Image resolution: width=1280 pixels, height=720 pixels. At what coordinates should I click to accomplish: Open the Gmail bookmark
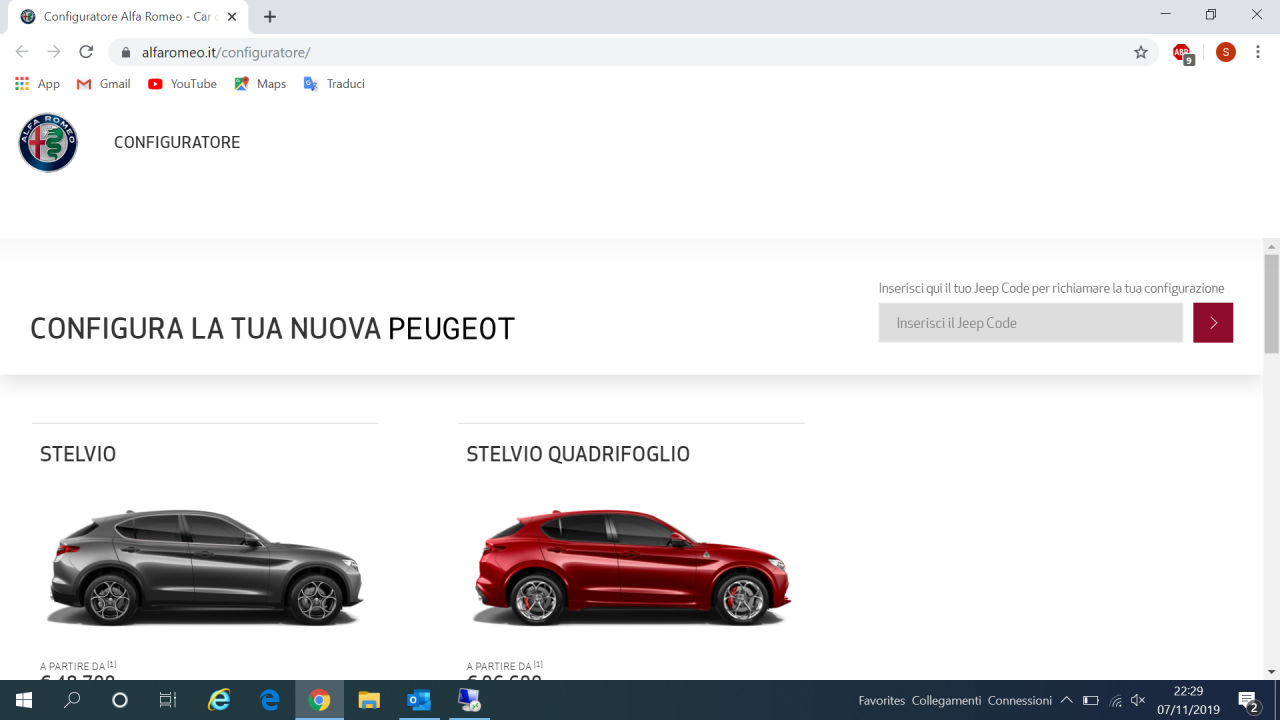[x=104, y=84]
